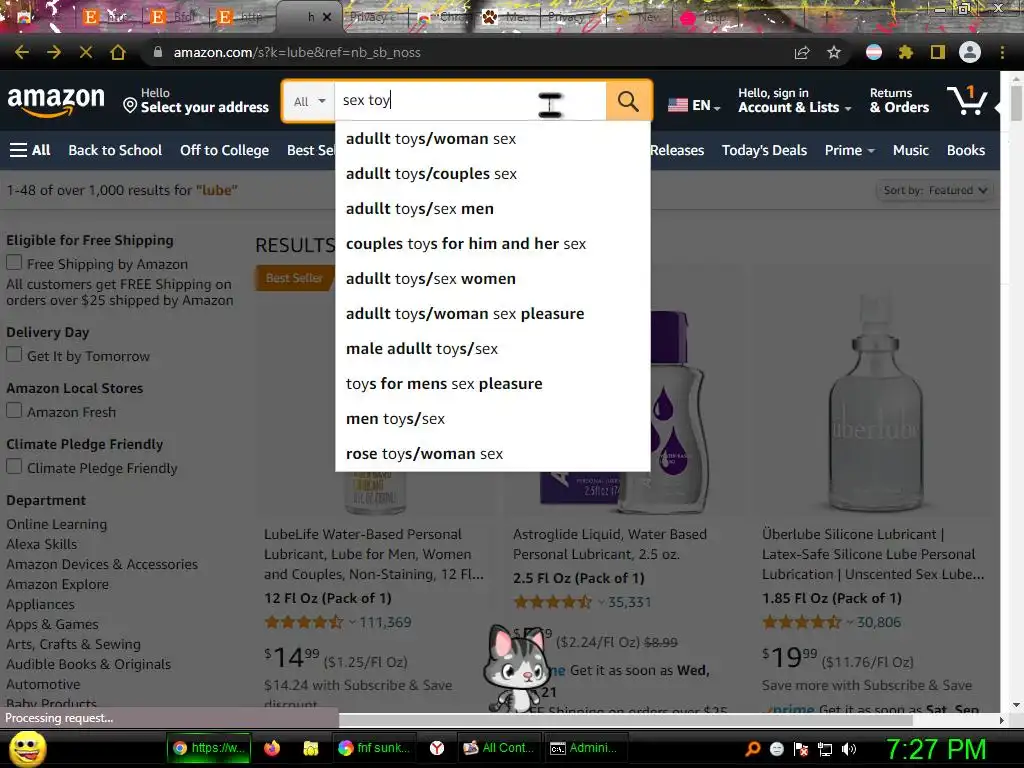Go to the Amazon logo home
The image size is (1024, 768).
[56, 101]
